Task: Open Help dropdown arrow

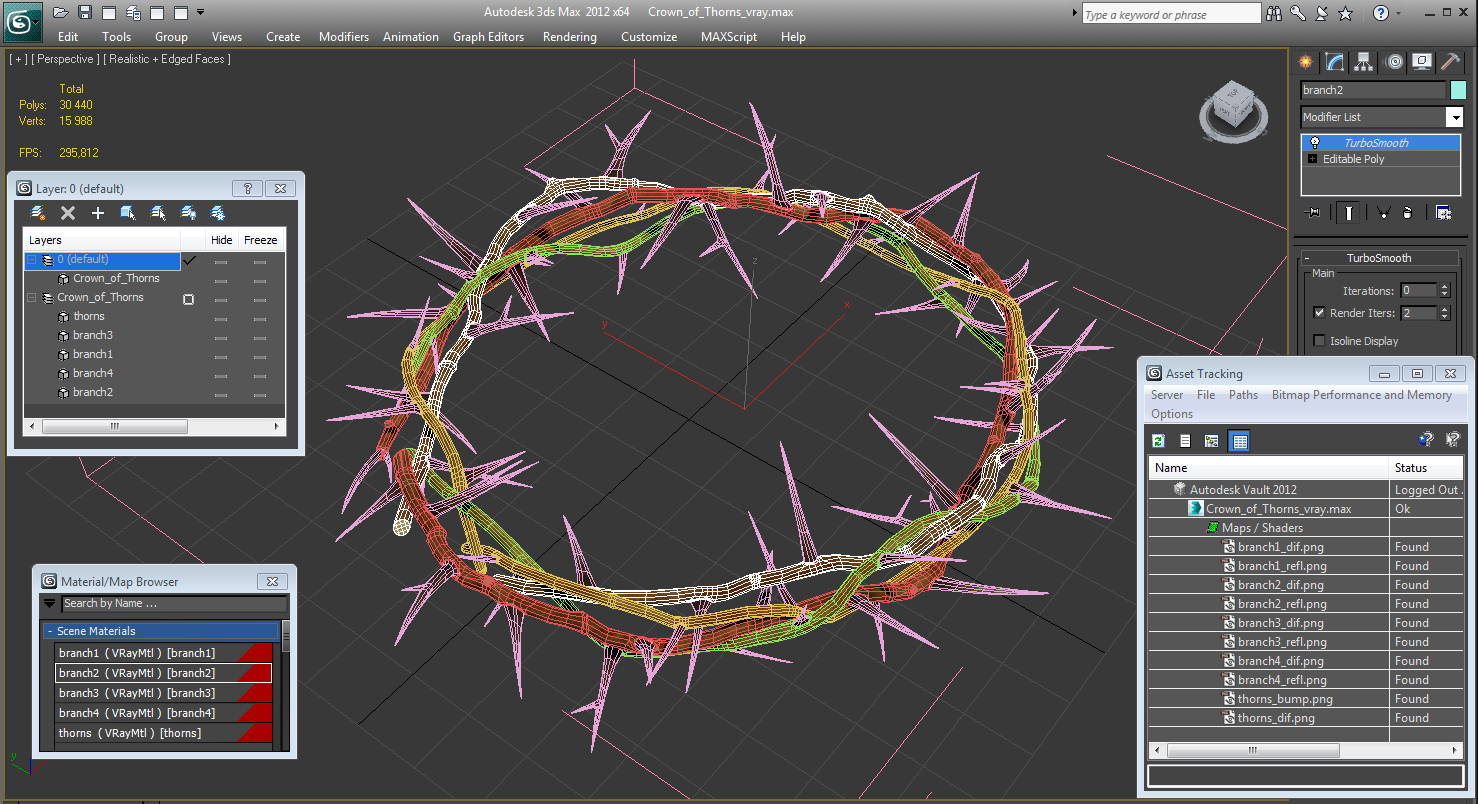Action: click(x=1398, y=13)
